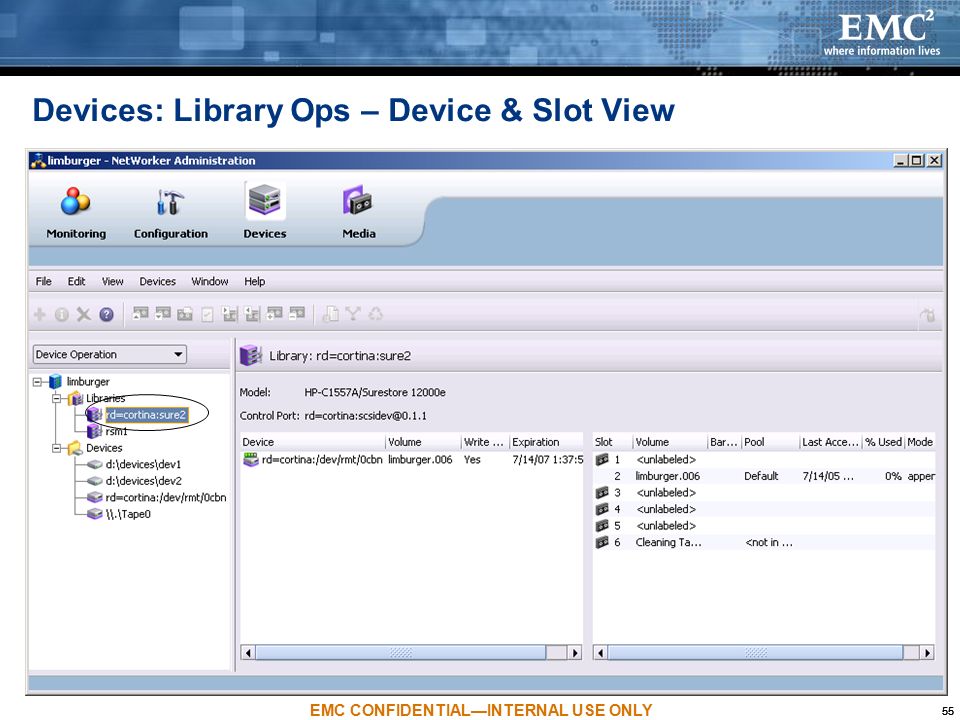Click the rsm1 library icon
This screenshot has height=720, width=960.
point(94,431)
